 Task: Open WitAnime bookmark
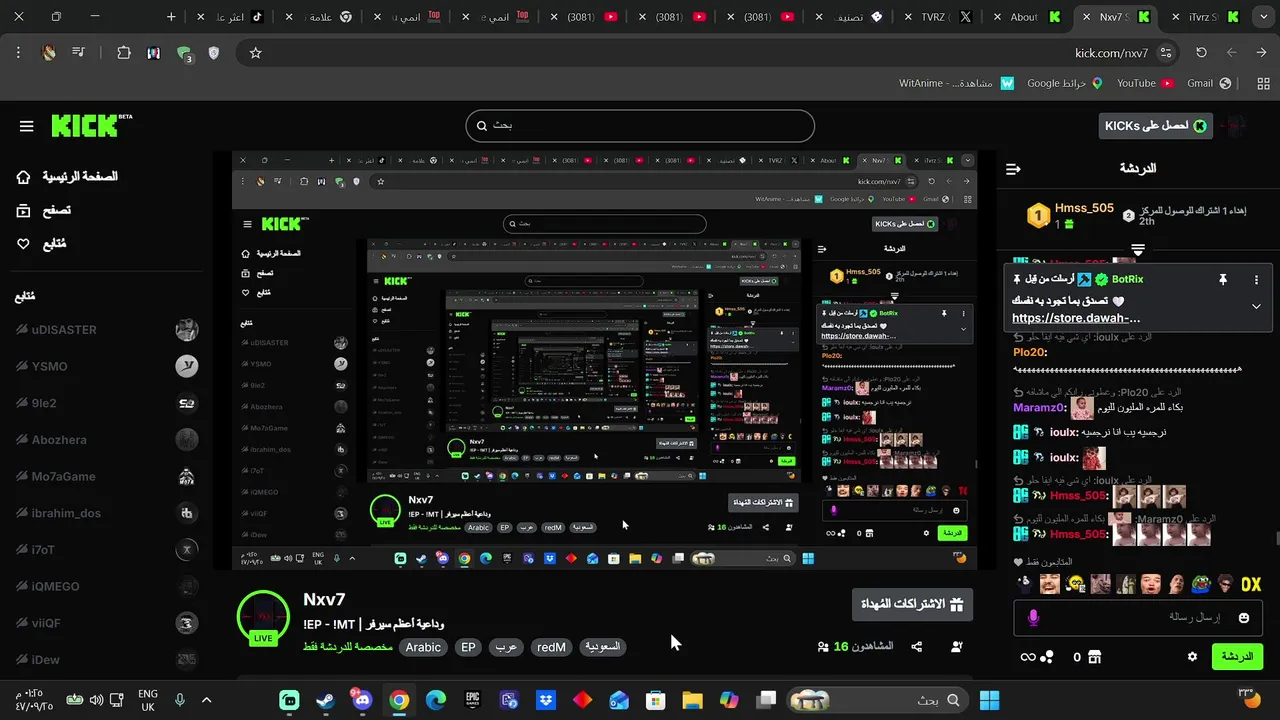956,83
